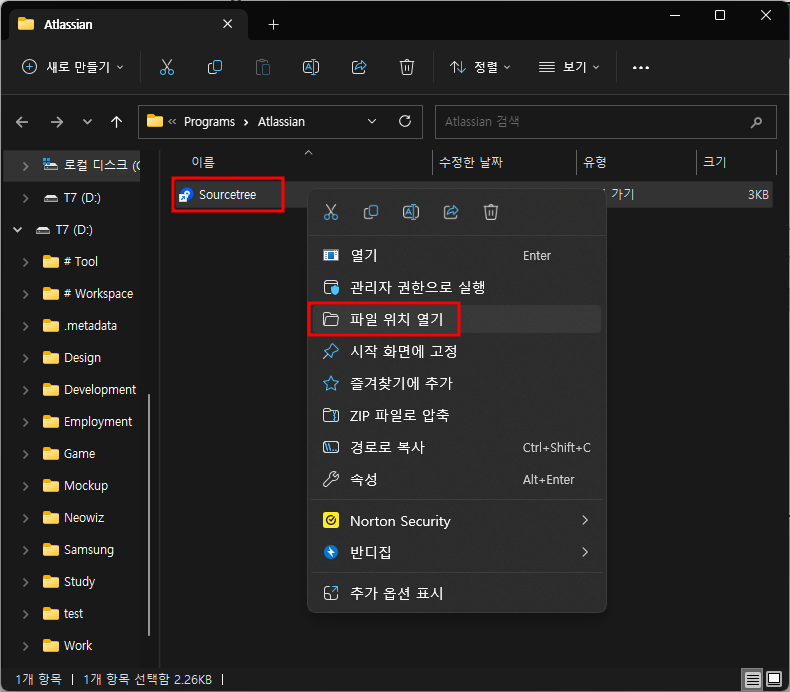Expand the Development folder node
Viewport: 790px width, 692px height.
point(25,390)
